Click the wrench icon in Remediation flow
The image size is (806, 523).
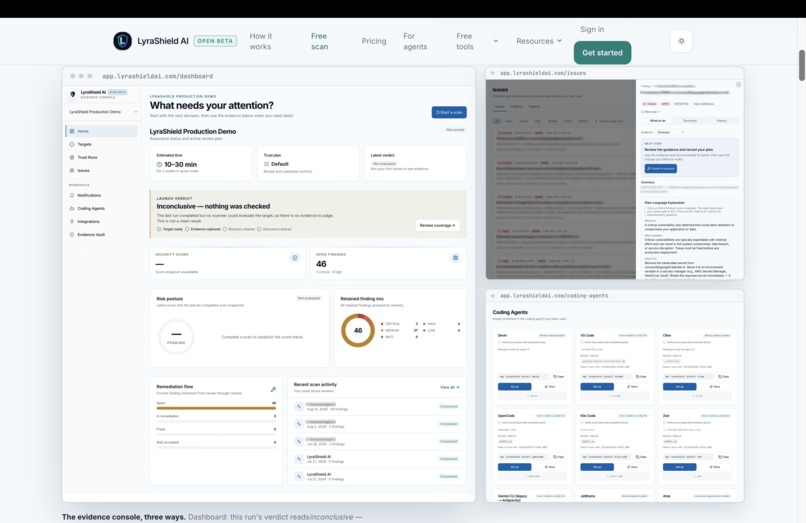[273, 389]
